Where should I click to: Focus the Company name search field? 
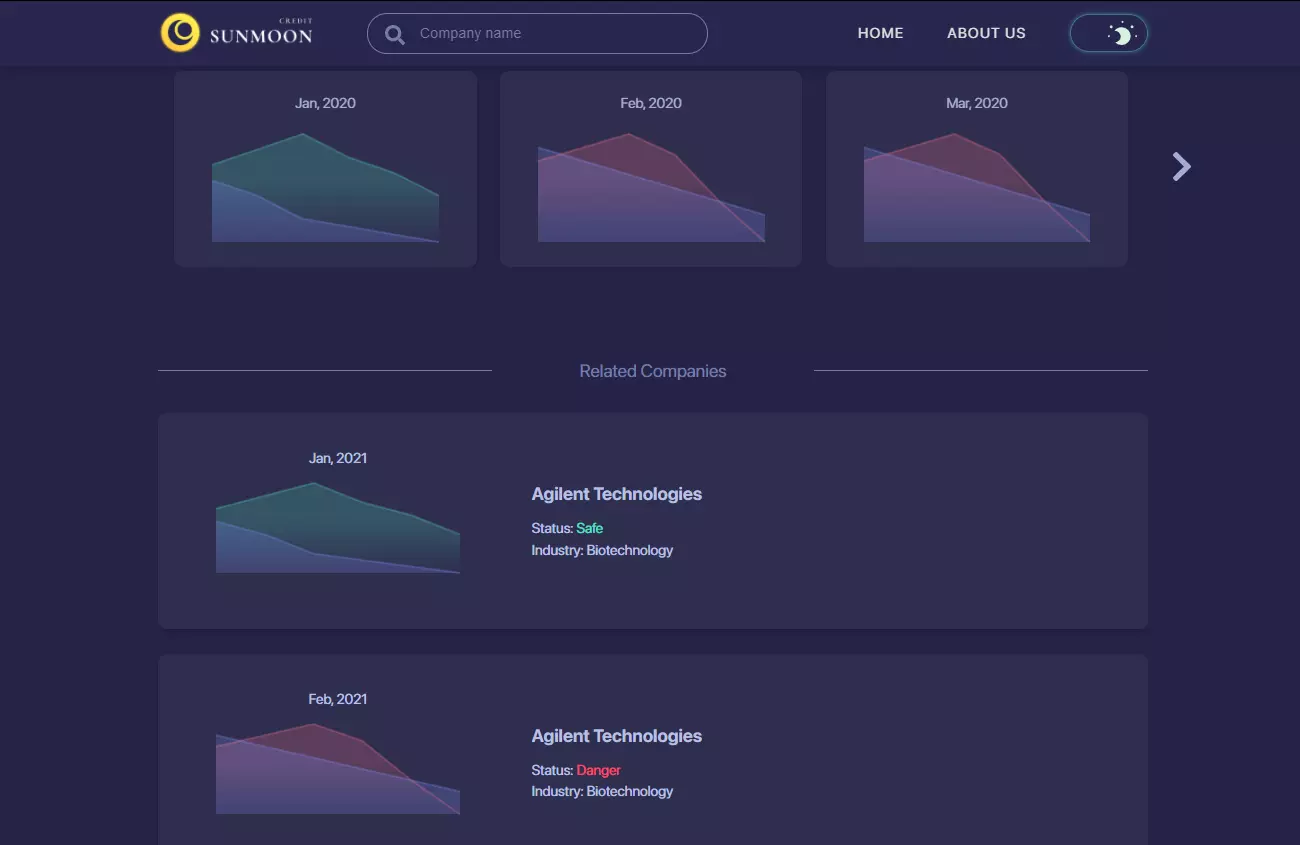[x=537, y=33]
